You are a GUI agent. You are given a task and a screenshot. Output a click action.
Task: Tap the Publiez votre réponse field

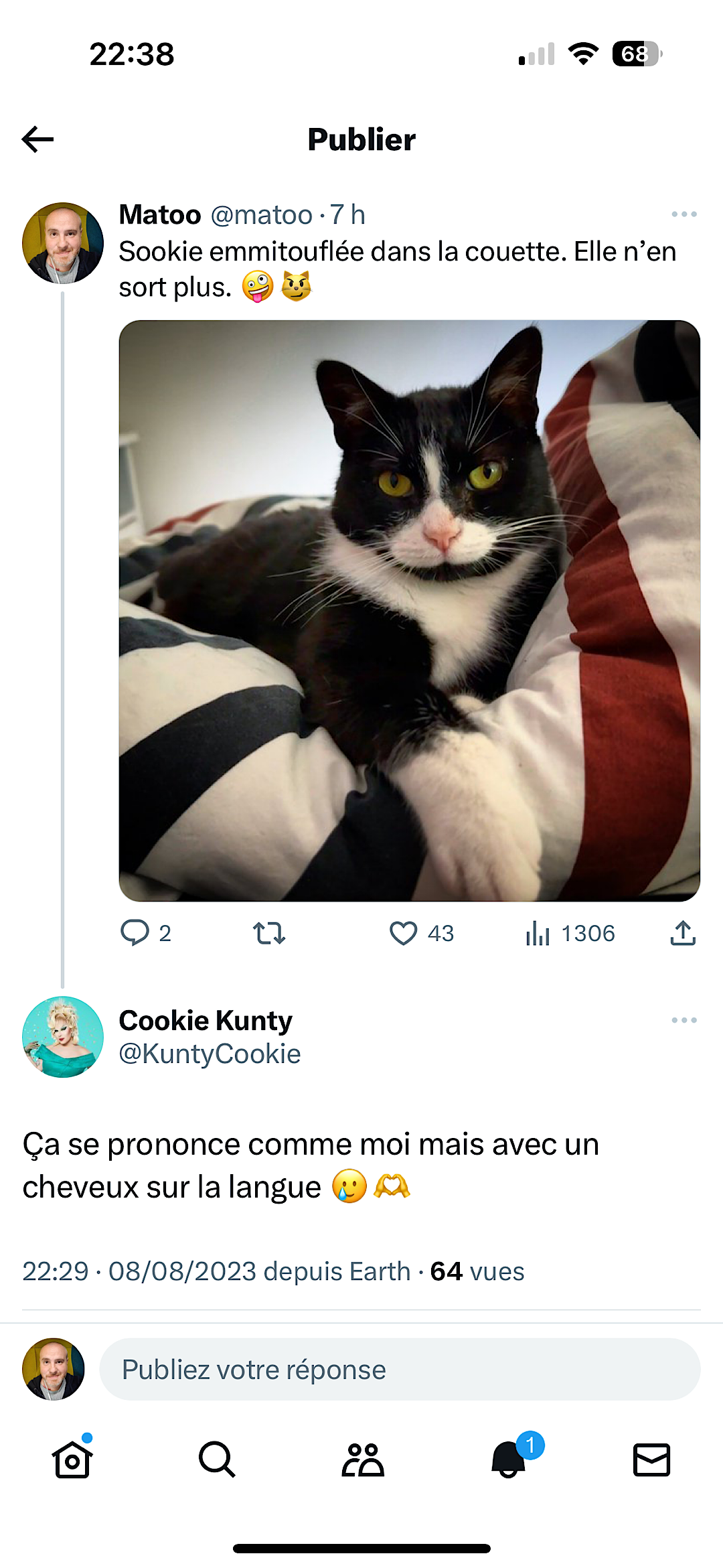400,1370
